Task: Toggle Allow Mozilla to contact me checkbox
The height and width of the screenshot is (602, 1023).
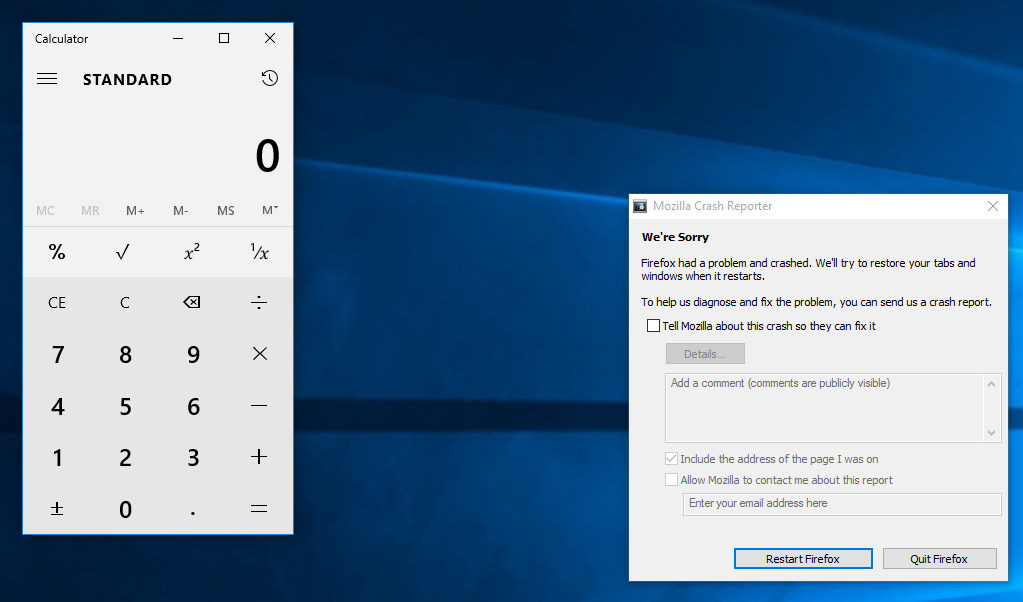Action: pyautogui.click(x=671, y=479)
